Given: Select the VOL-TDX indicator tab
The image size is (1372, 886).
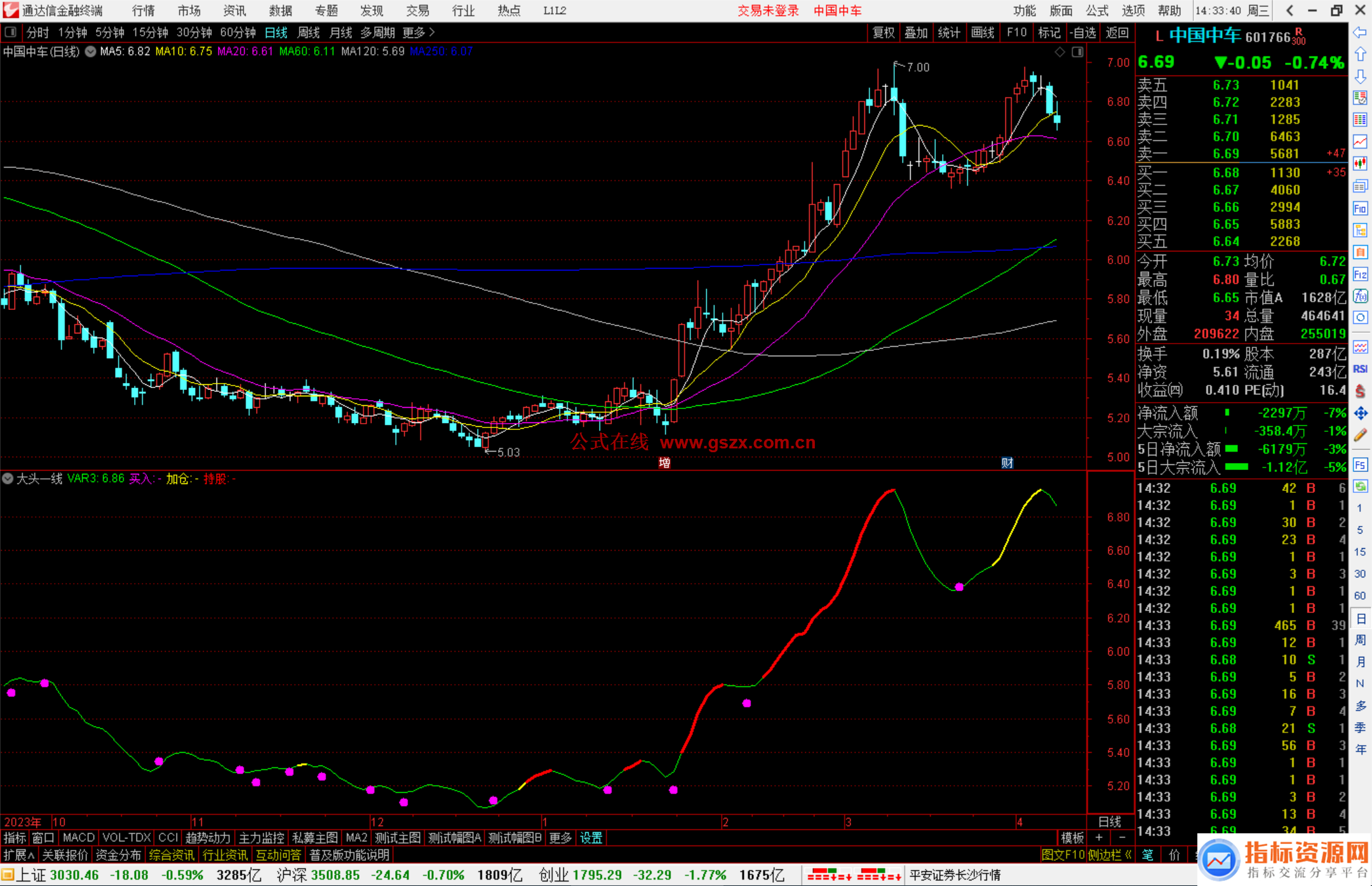Looking at the screenshot, I should (x=126, y=838).
